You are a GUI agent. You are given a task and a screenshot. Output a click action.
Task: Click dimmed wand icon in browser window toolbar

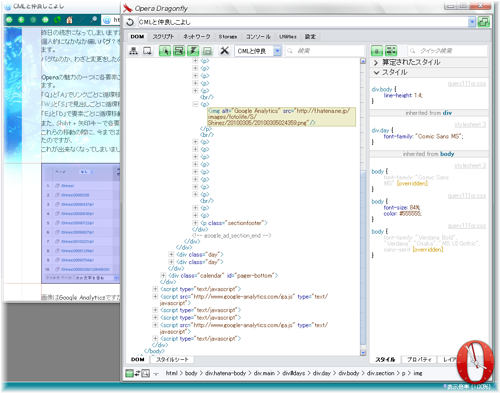tap(82, 20)
